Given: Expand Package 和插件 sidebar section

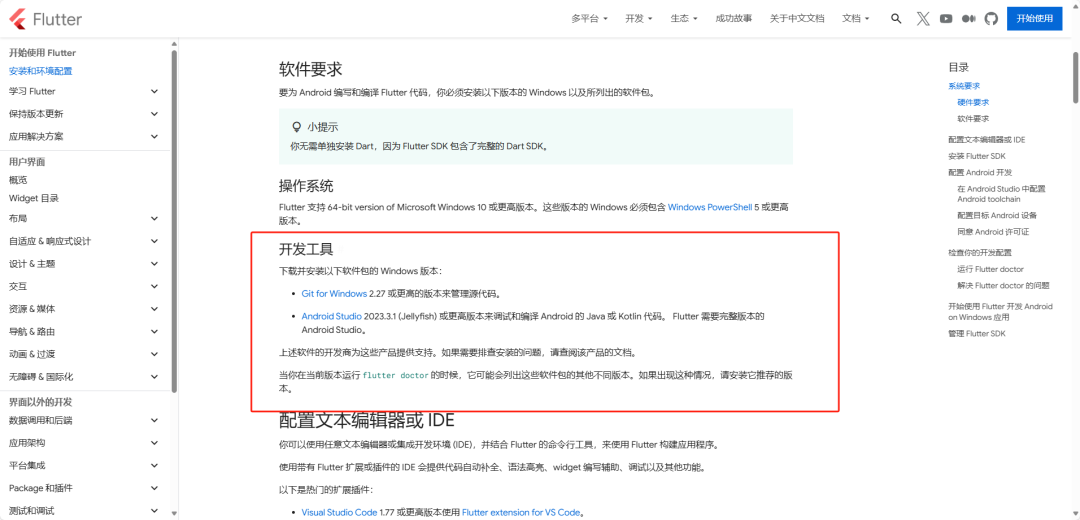Looking at the screenshot, I should pyautogui.click(x=83, y=488).
